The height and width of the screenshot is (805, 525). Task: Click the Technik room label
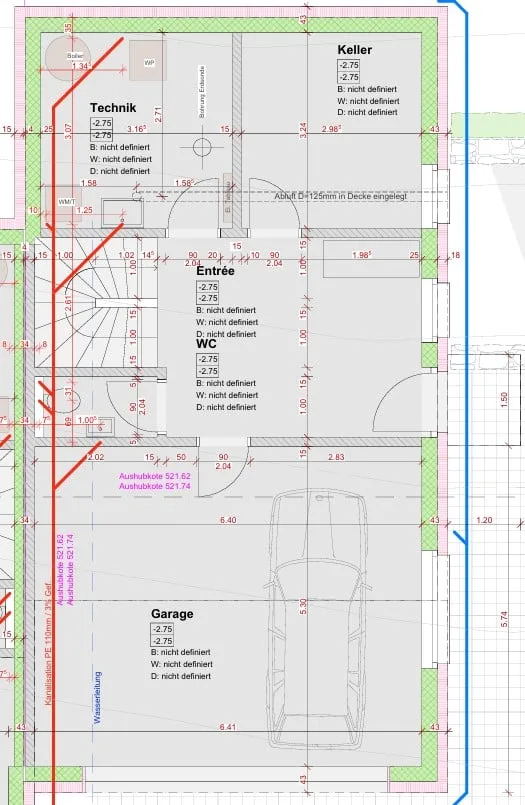pyautogui.click(x=113, y=108)
